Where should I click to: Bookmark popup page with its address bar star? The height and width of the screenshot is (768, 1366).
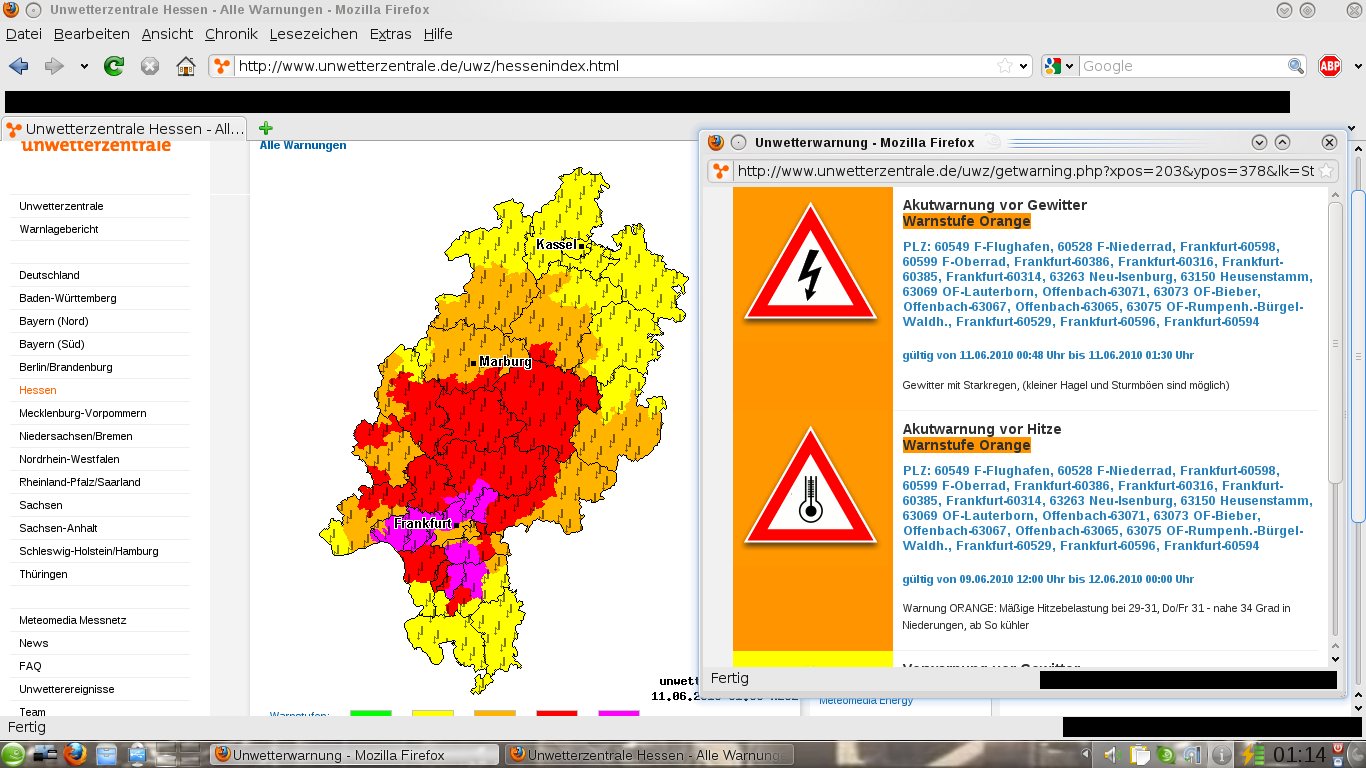point(1326,171)
